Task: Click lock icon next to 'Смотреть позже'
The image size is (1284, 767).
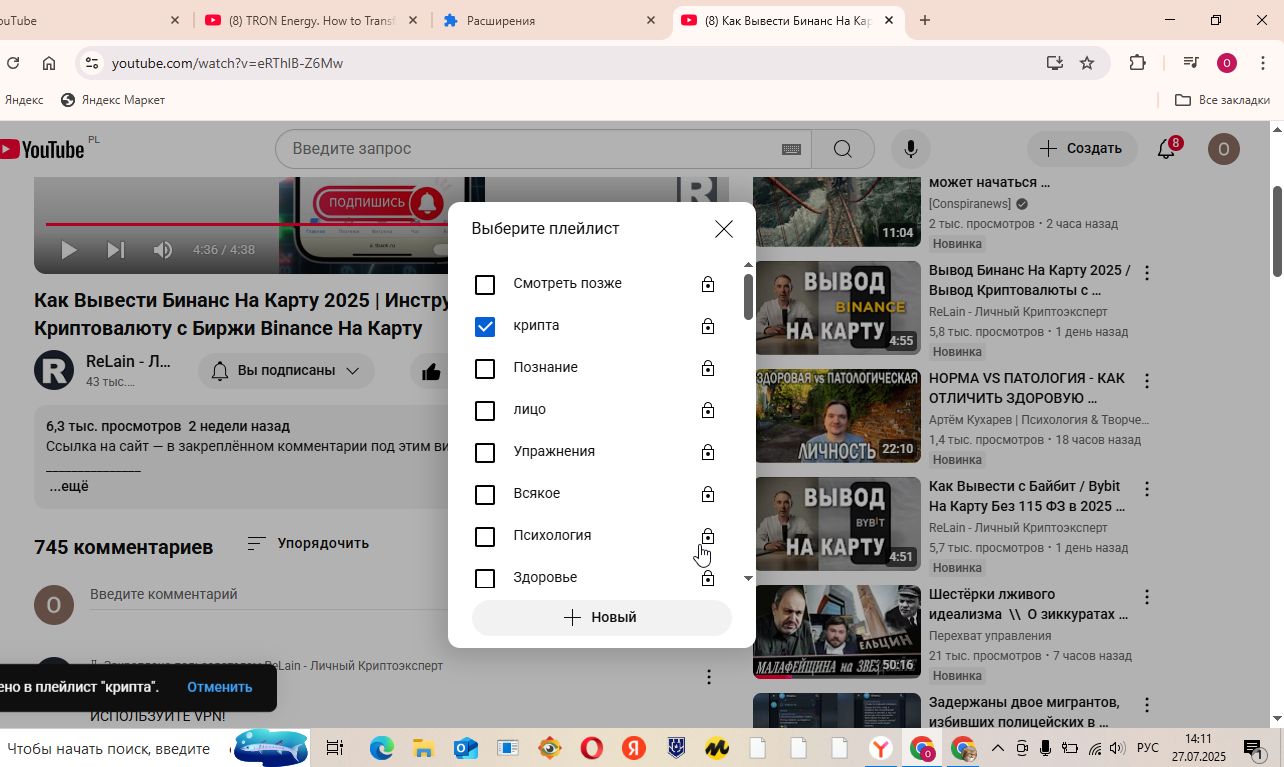Action: coord(708,284)
